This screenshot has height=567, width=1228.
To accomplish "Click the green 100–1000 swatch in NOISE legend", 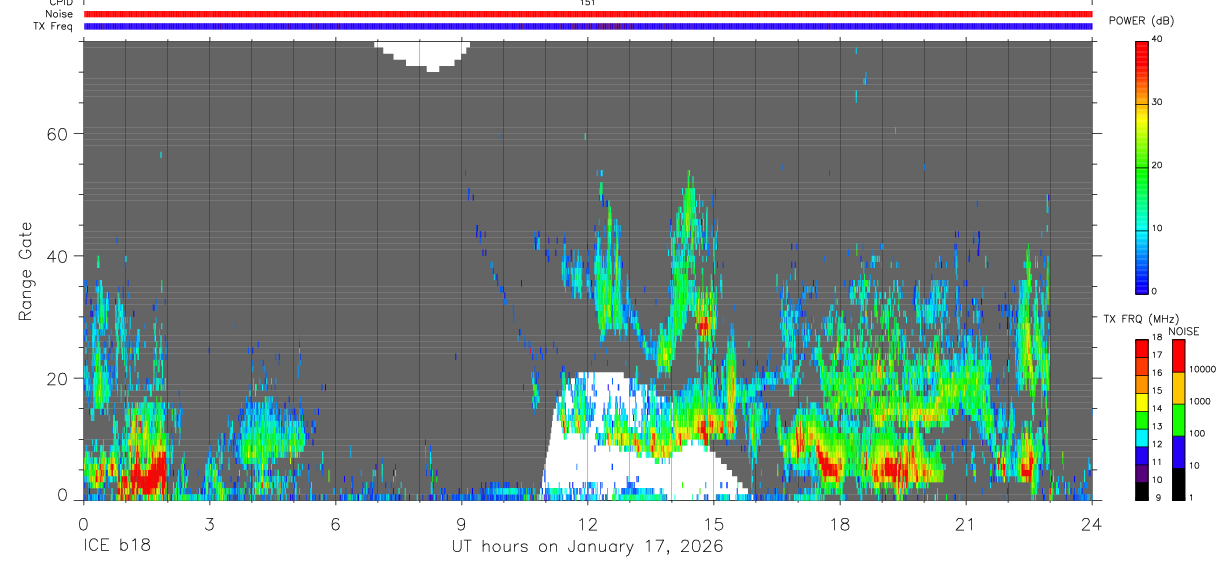I will click(1179, 420).
